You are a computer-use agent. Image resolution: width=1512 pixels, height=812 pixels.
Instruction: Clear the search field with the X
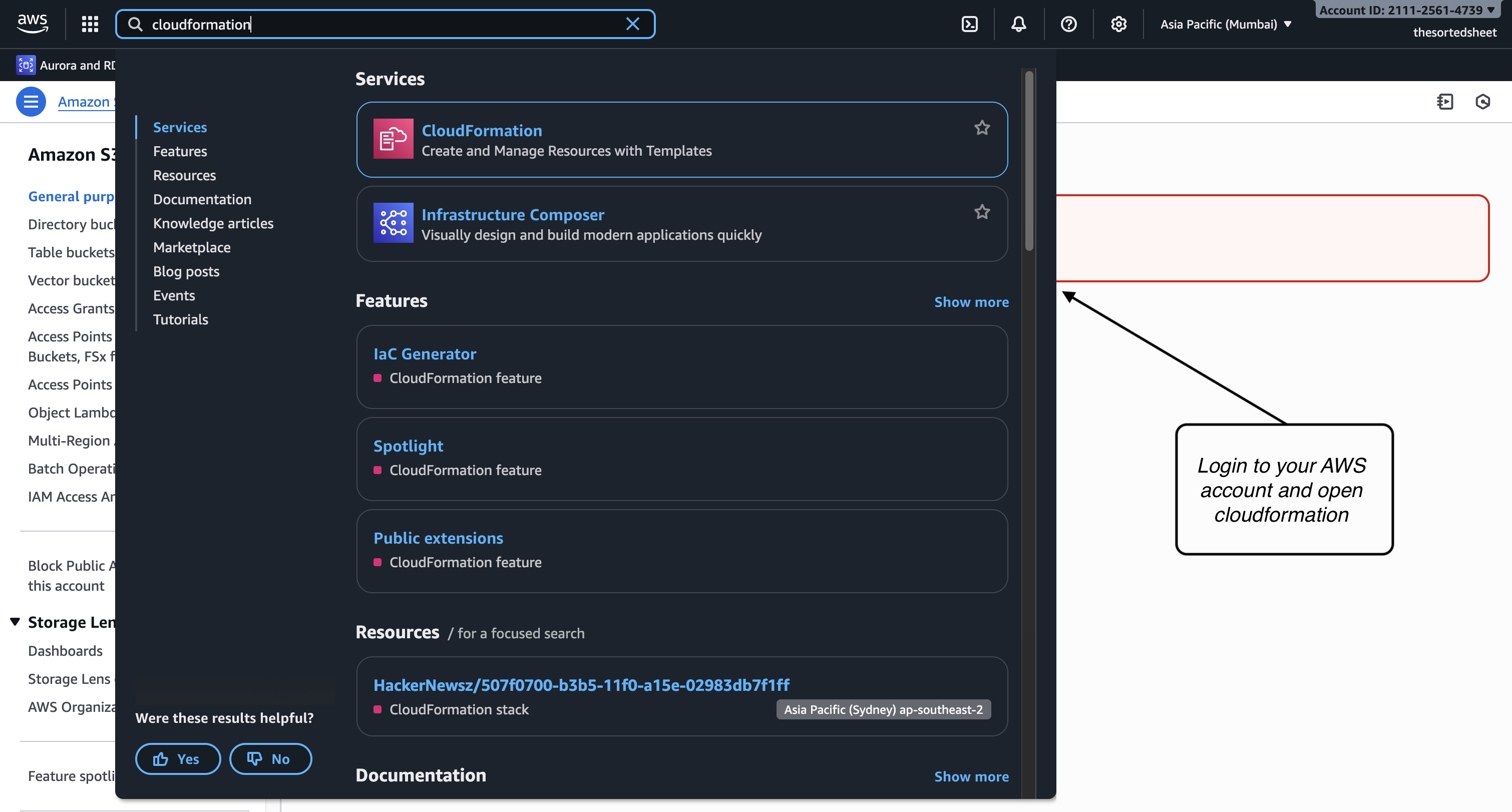[x=633, y=24]
